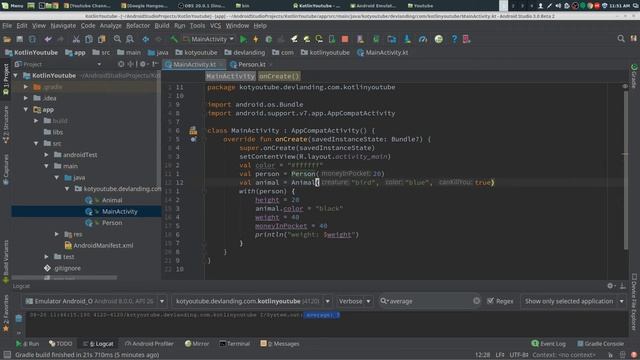Click the Cut scissors icon
The height and width of the screenshot is (360, 640).
pyautogui.click(x=76, y=39)
